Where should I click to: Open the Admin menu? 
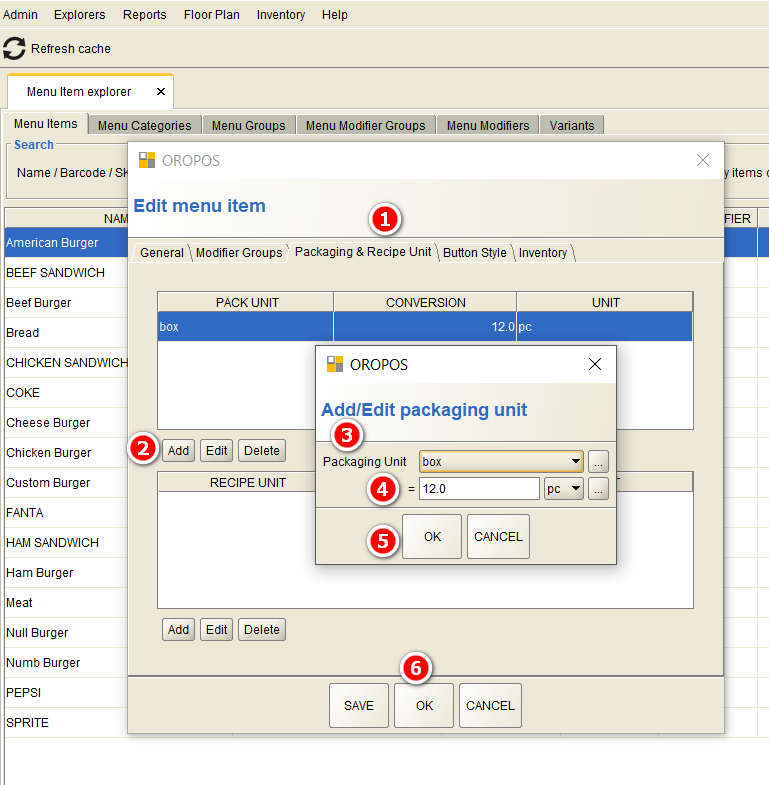coord(20,15)
